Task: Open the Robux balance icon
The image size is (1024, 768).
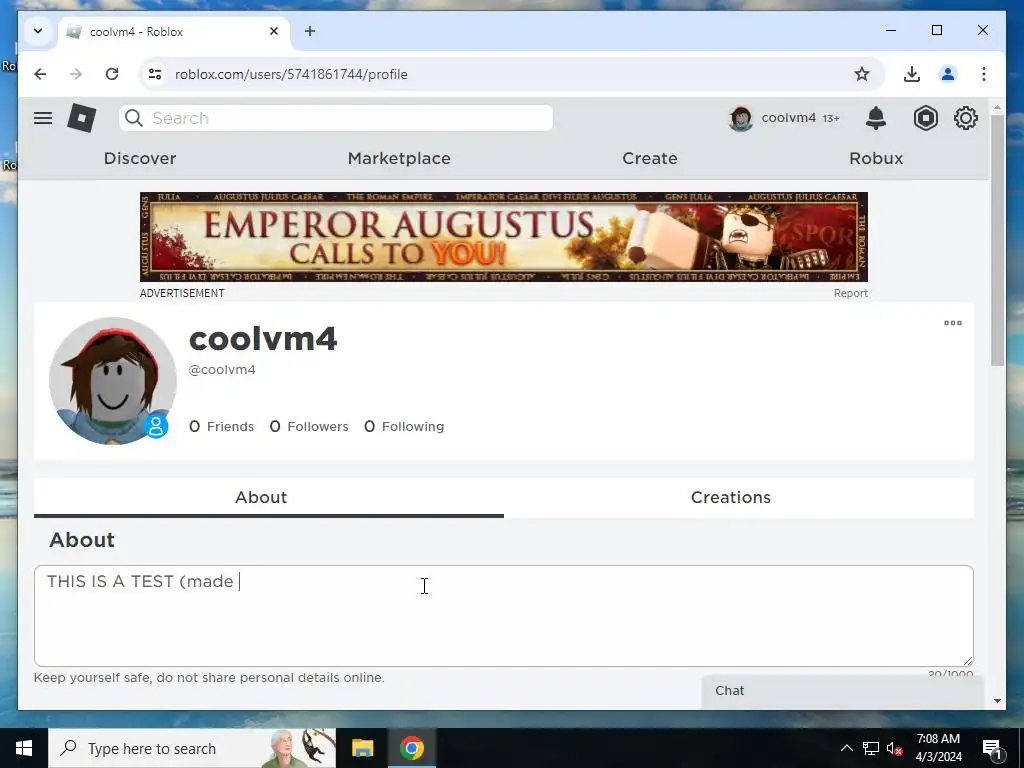Action: point(925,118)
